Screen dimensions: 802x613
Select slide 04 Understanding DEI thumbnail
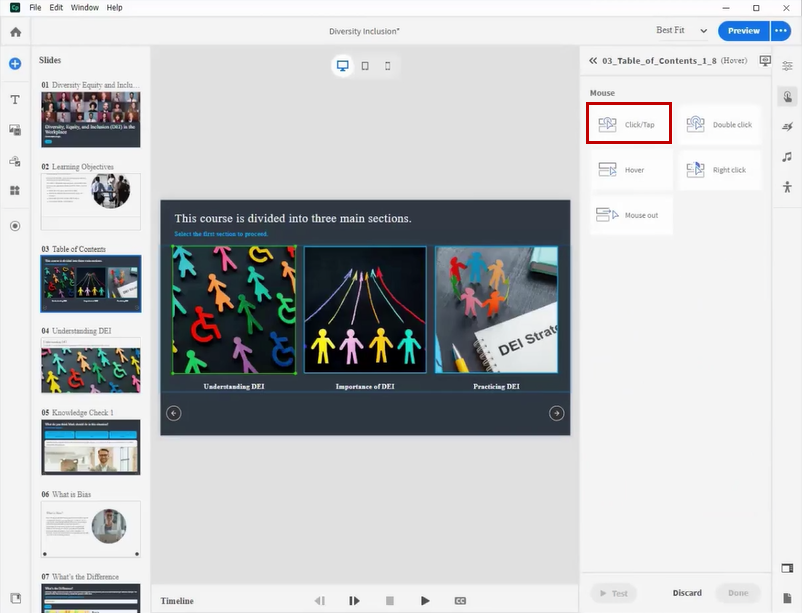click(91, 365)
